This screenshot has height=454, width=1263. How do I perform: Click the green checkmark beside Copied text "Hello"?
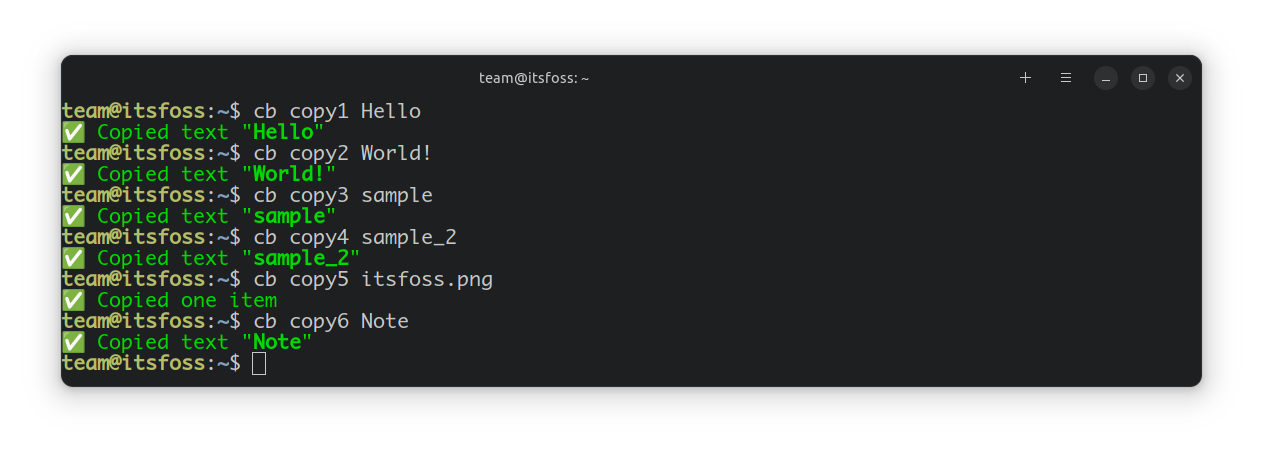click(73, 132)
